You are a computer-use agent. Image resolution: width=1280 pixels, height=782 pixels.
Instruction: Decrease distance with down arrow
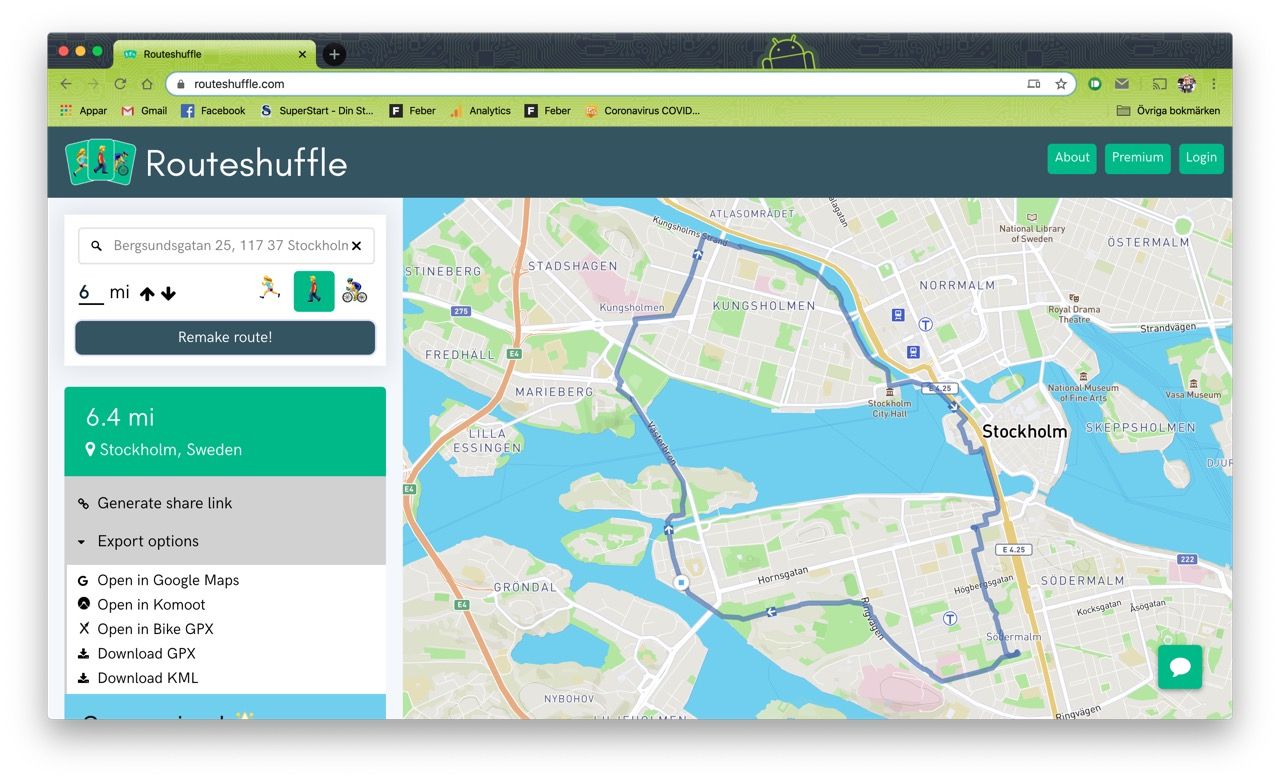pyautogui.click(x=168, y=294)
